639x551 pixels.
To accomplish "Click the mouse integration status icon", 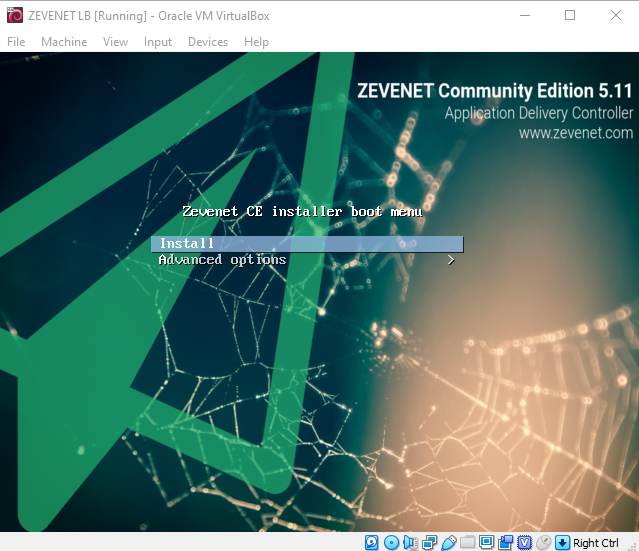I will tap(543, 542).
